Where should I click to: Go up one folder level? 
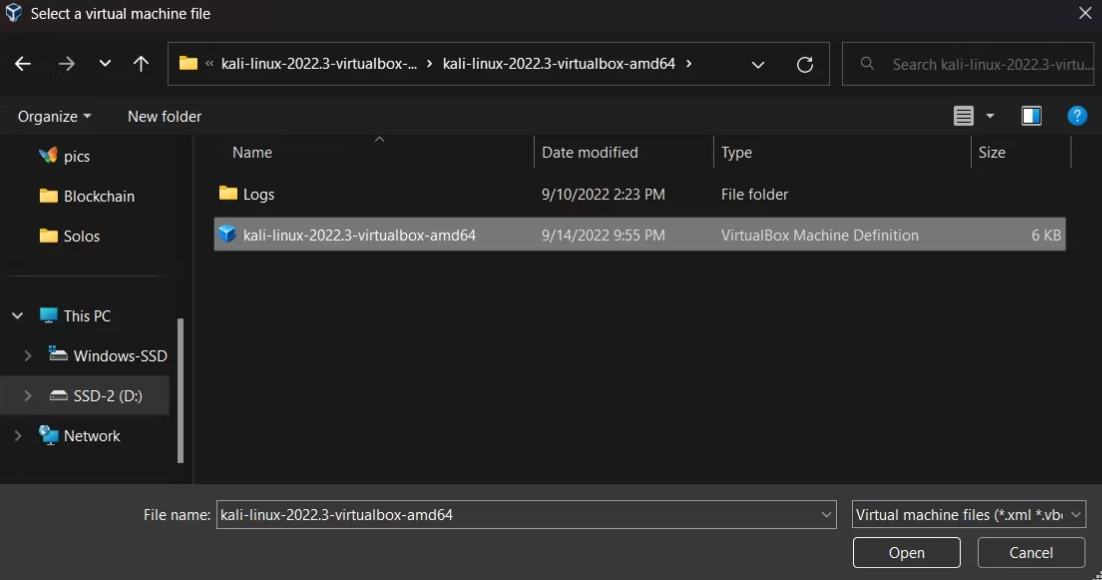pyautogui.click(x=141, y=64)
